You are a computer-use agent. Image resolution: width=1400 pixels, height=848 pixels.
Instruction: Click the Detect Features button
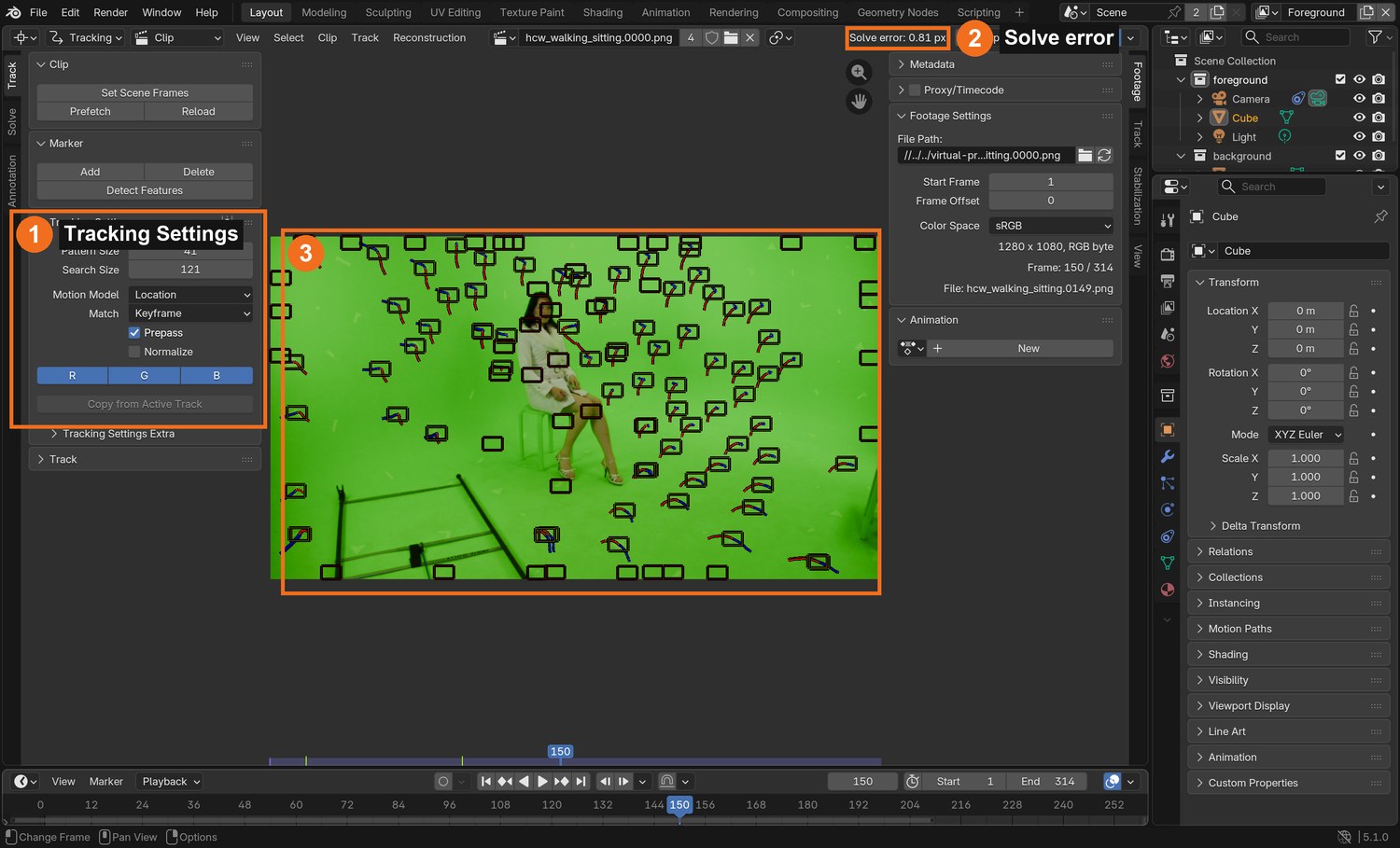145,190
